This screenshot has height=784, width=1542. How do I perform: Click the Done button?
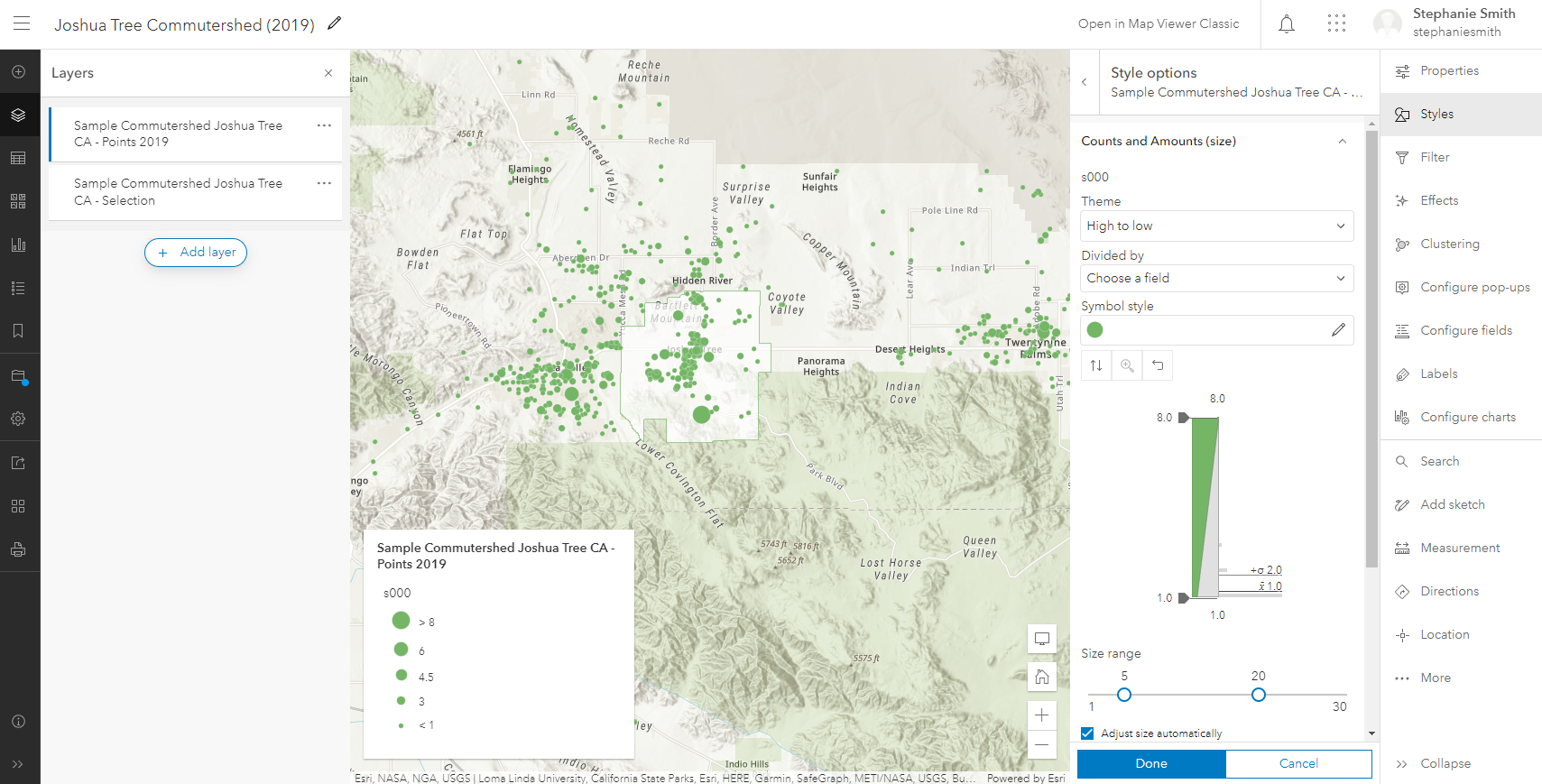tap(1150, 763)
